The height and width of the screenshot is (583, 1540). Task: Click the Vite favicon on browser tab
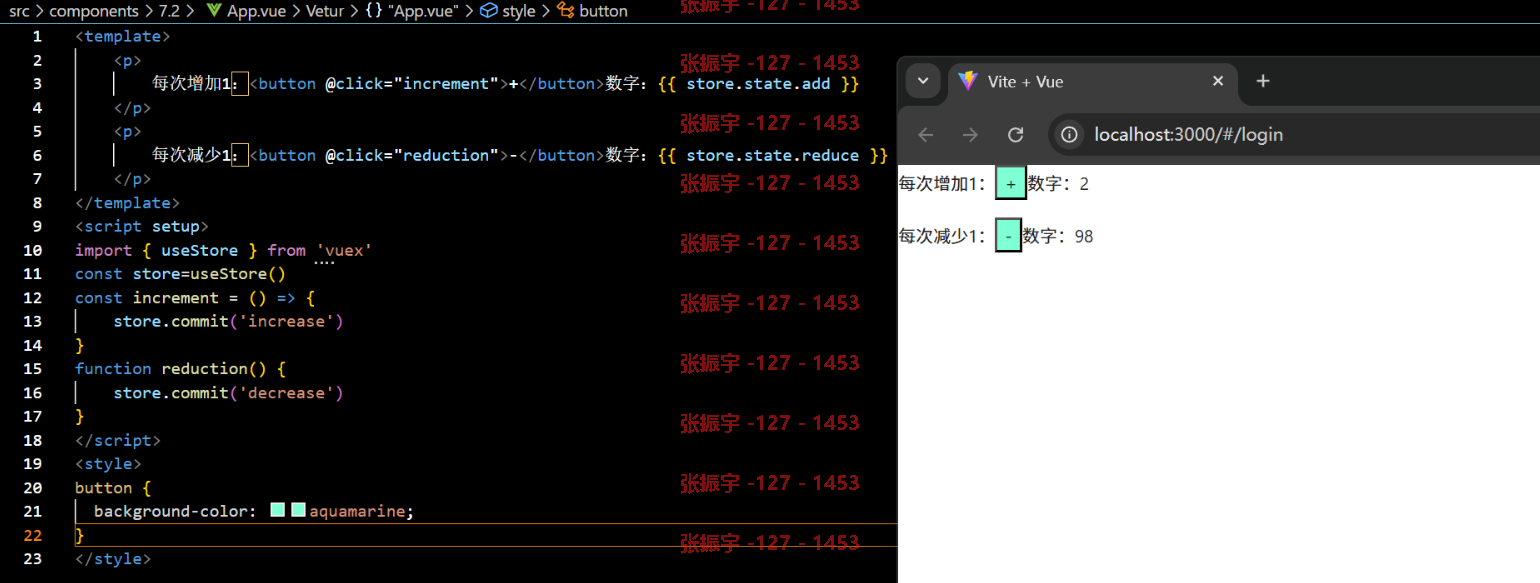967,81
